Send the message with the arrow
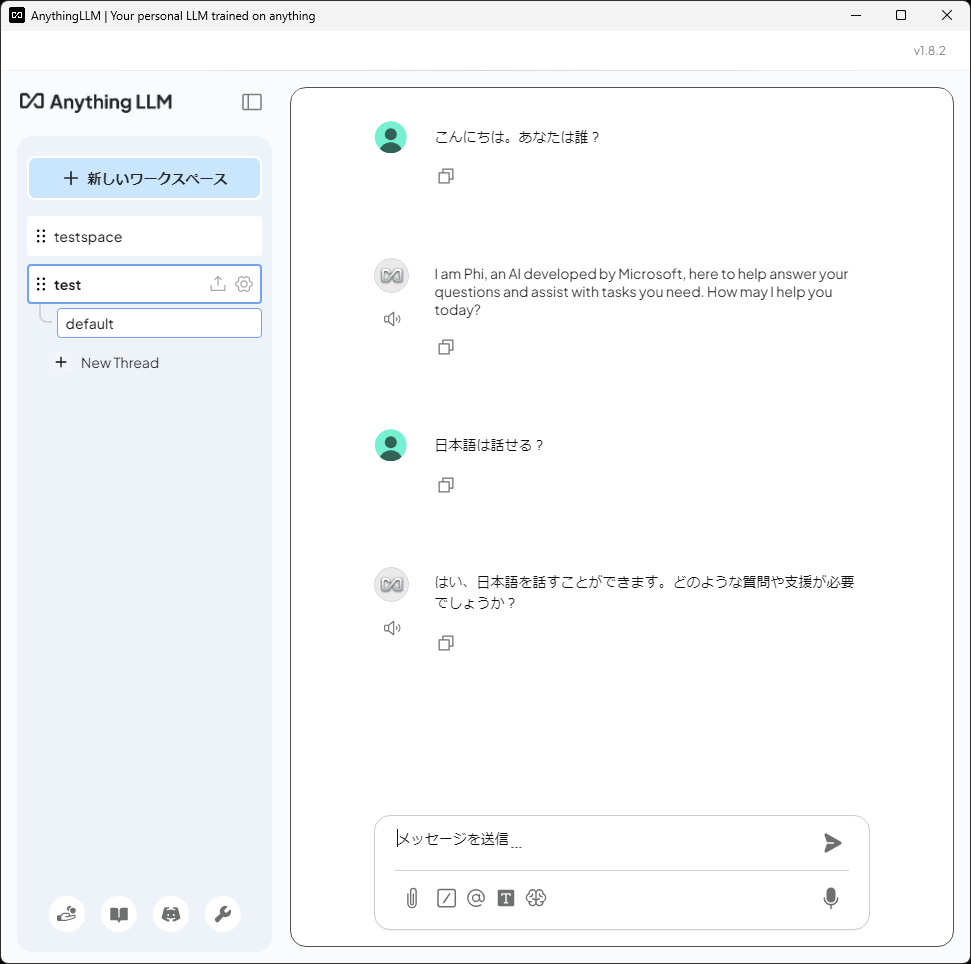This screenshot has height=964, width=971. pos(831,843)
